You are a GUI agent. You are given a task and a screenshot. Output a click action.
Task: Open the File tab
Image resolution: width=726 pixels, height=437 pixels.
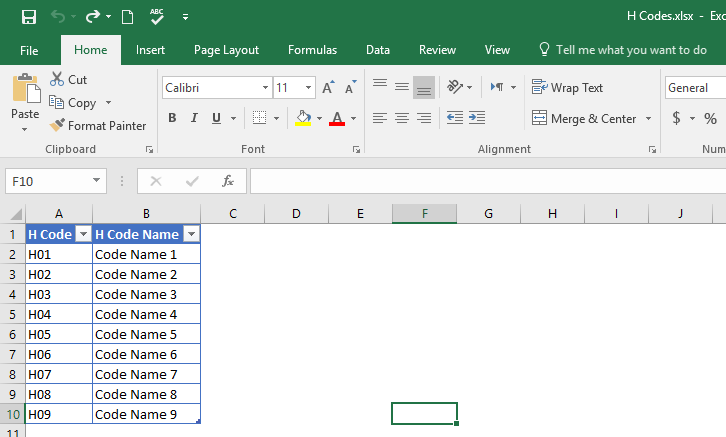tap(29, 50)
